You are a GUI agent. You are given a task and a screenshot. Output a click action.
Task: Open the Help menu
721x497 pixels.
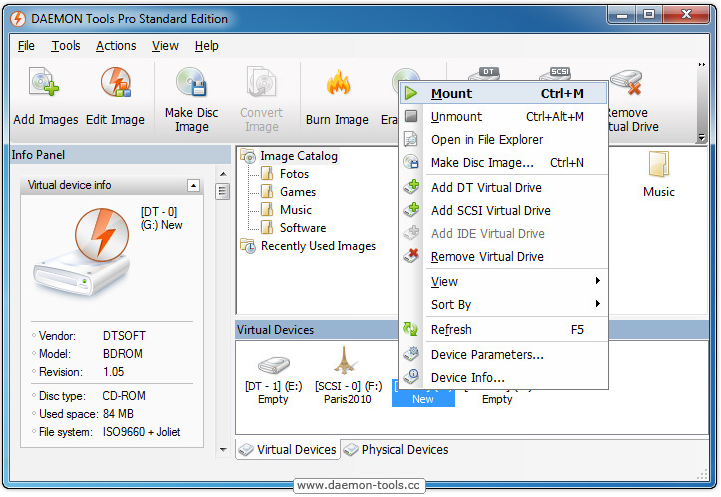click(206, 46)
